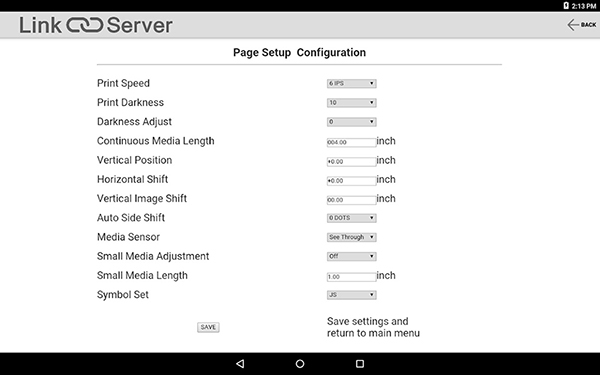Open the Auto Side Shift dropdown

click(351, 218)
